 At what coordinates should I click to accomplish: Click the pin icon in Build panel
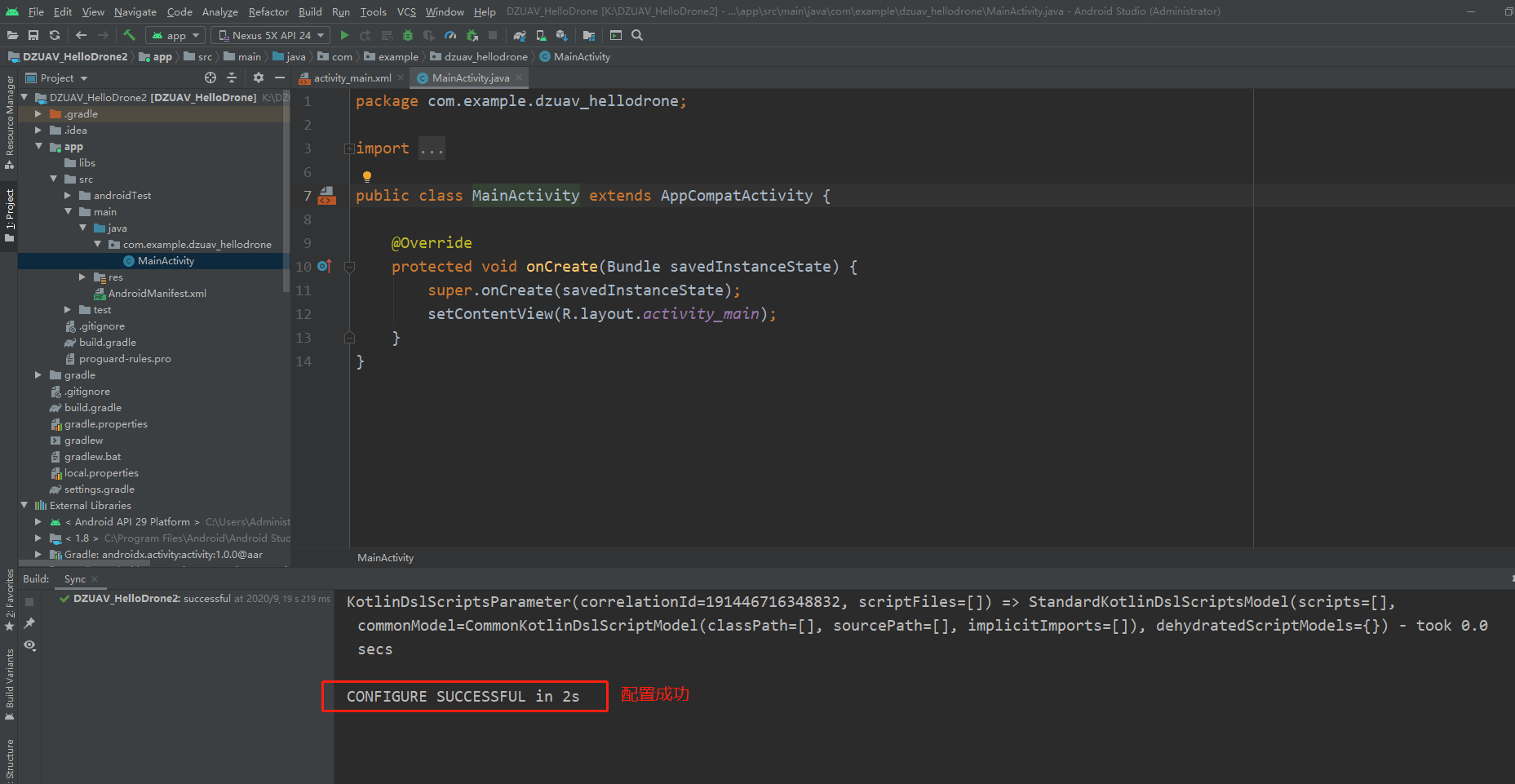point(30,623)
